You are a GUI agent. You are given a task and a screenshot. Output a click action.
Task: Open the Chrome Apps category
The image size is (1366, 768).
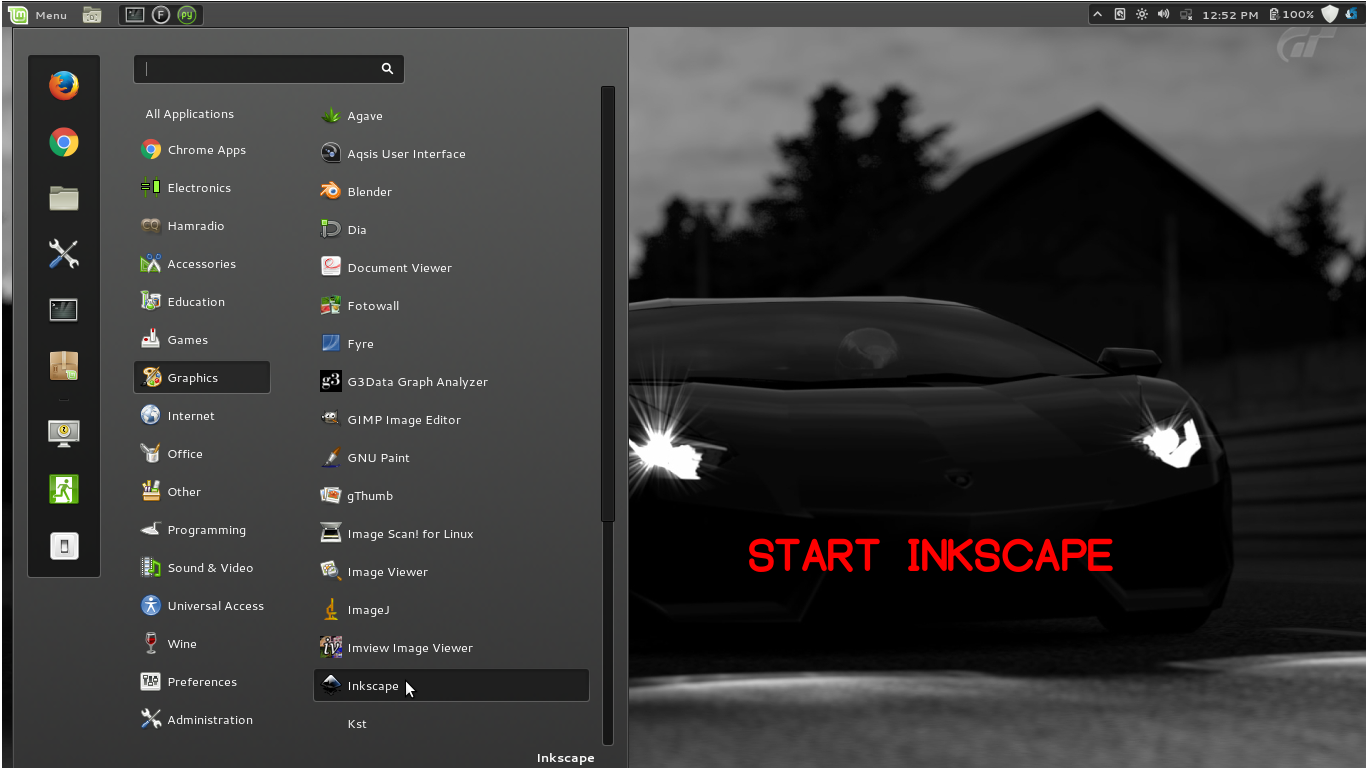(202, 150)
